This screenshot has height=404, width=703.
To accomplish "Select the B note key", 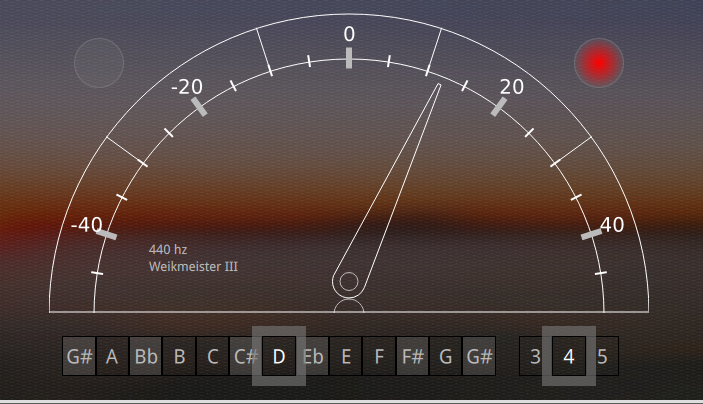I will tap(179, 356).
